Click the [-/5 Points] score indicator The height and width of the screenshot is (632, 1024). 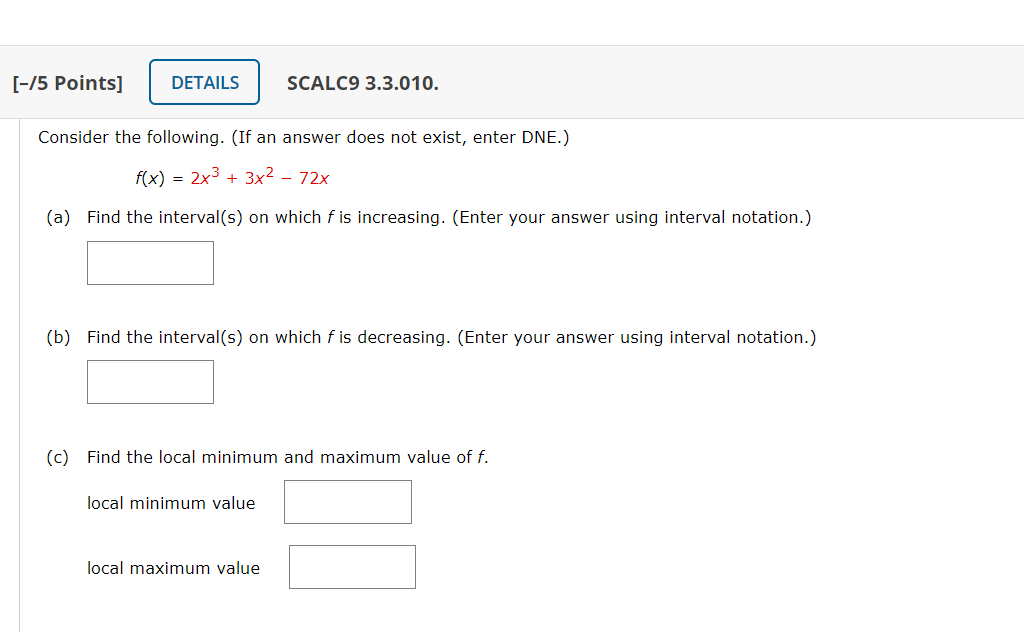[67, 83]
